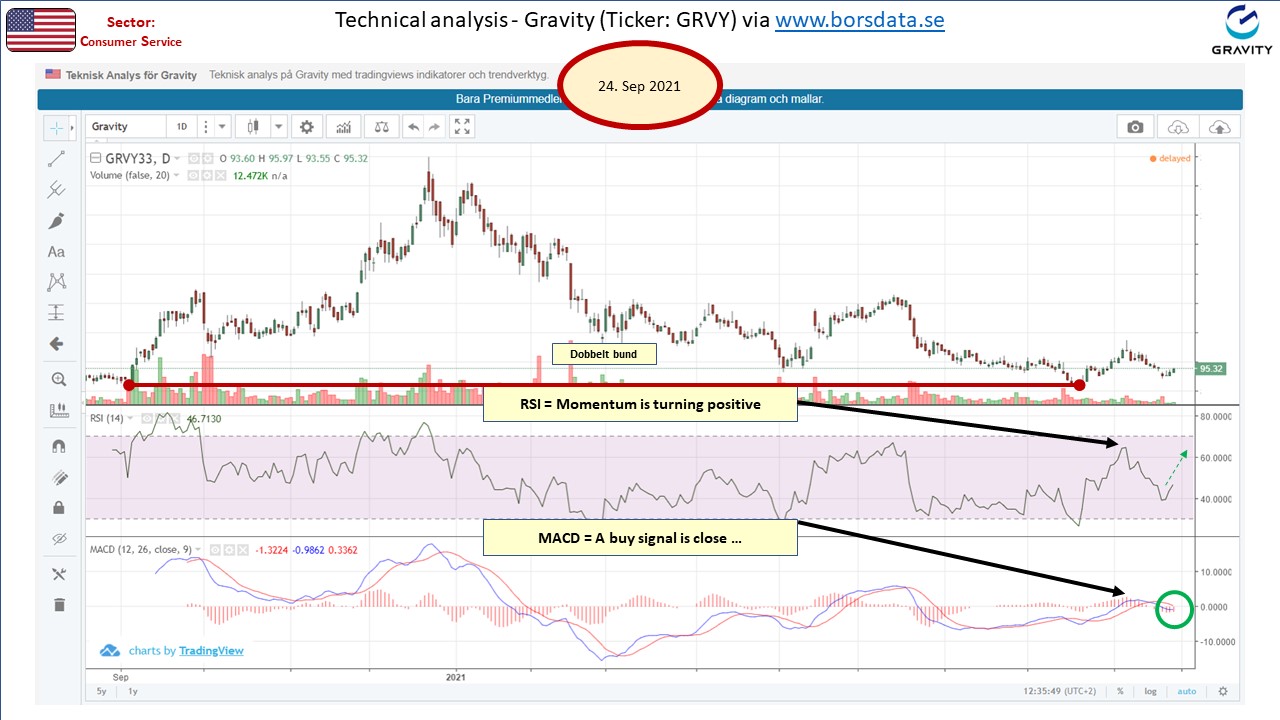Open the TradingView link
Viewport: 1280px width, 720px height.
tap(211, 651)
